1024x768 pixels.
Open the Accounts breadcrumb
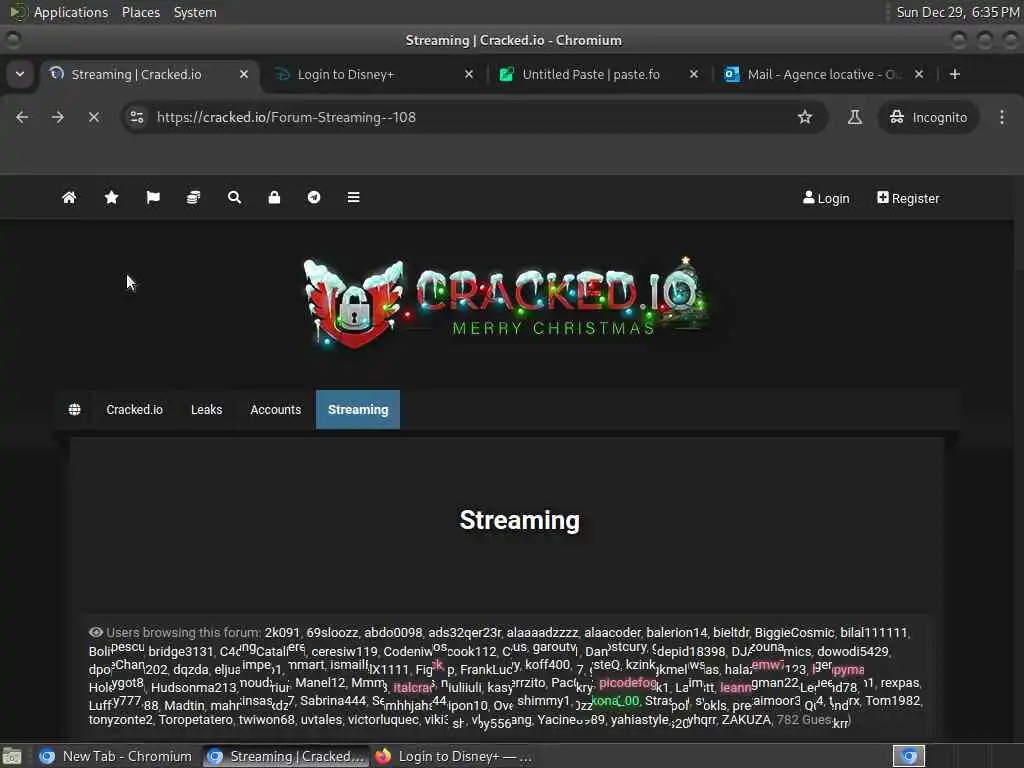tap(276, 409)
